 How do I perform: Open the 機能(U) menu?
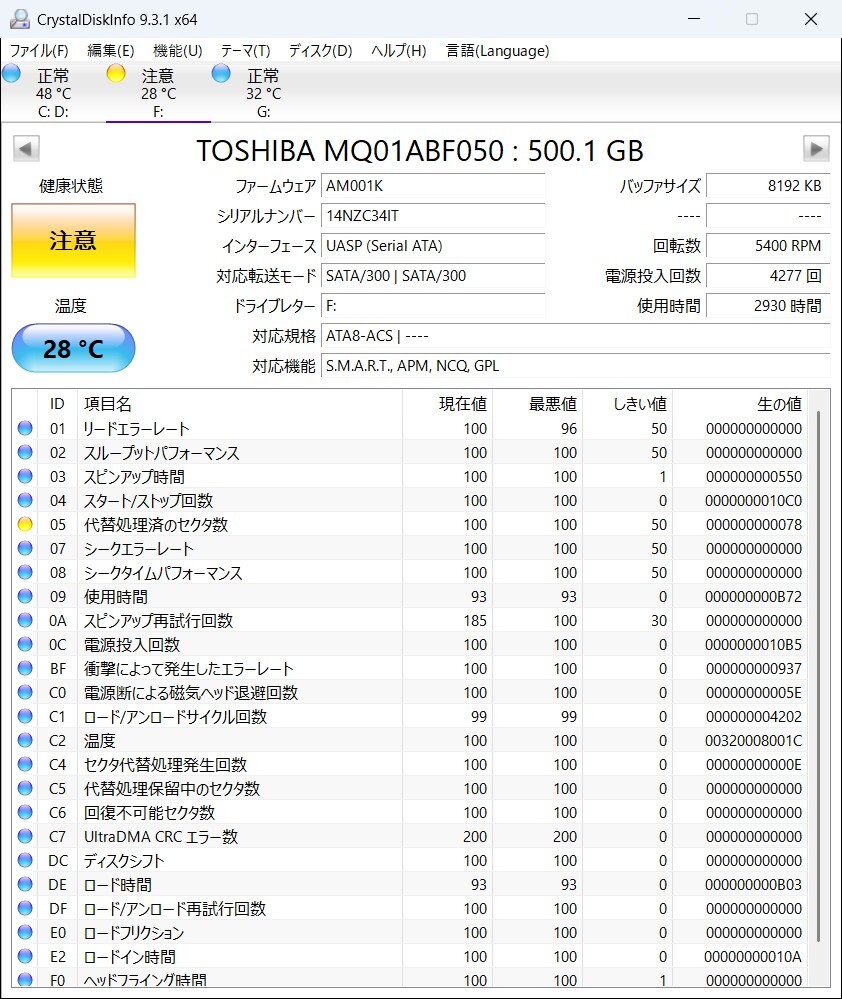pyautogui.click(x=178, y=50)
